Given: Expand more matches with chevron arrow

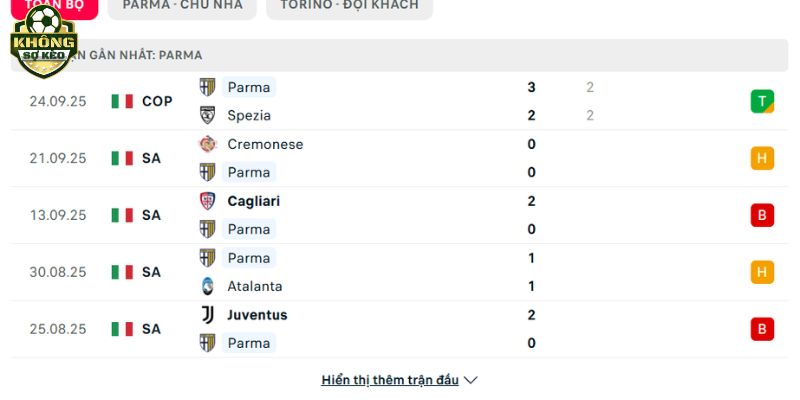Looking at the screenshot, I should tap(471, 380).
